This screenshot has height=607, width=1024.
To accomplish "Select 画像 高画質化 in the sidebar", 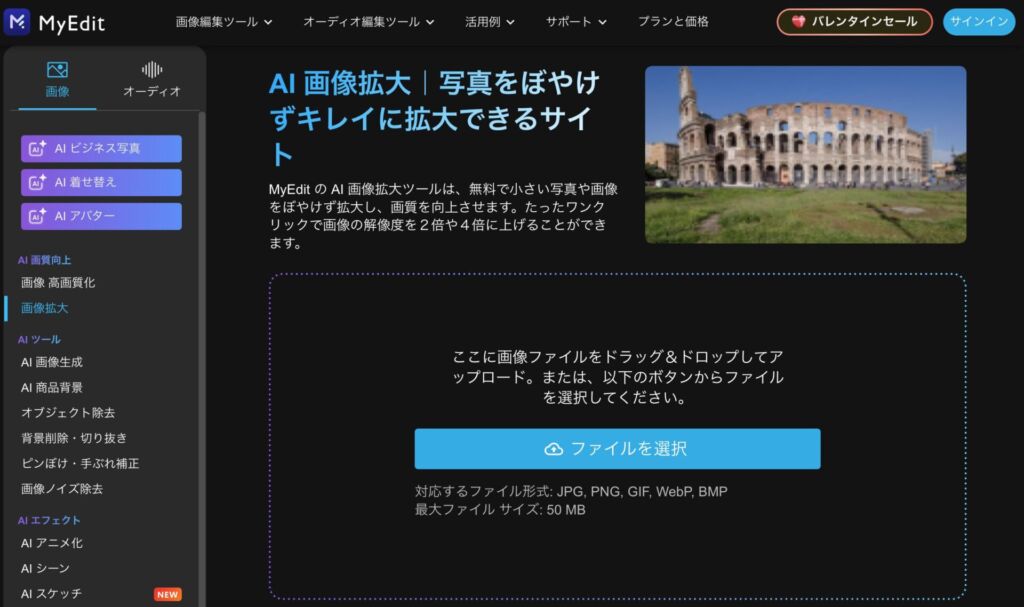I will point(58,283).
